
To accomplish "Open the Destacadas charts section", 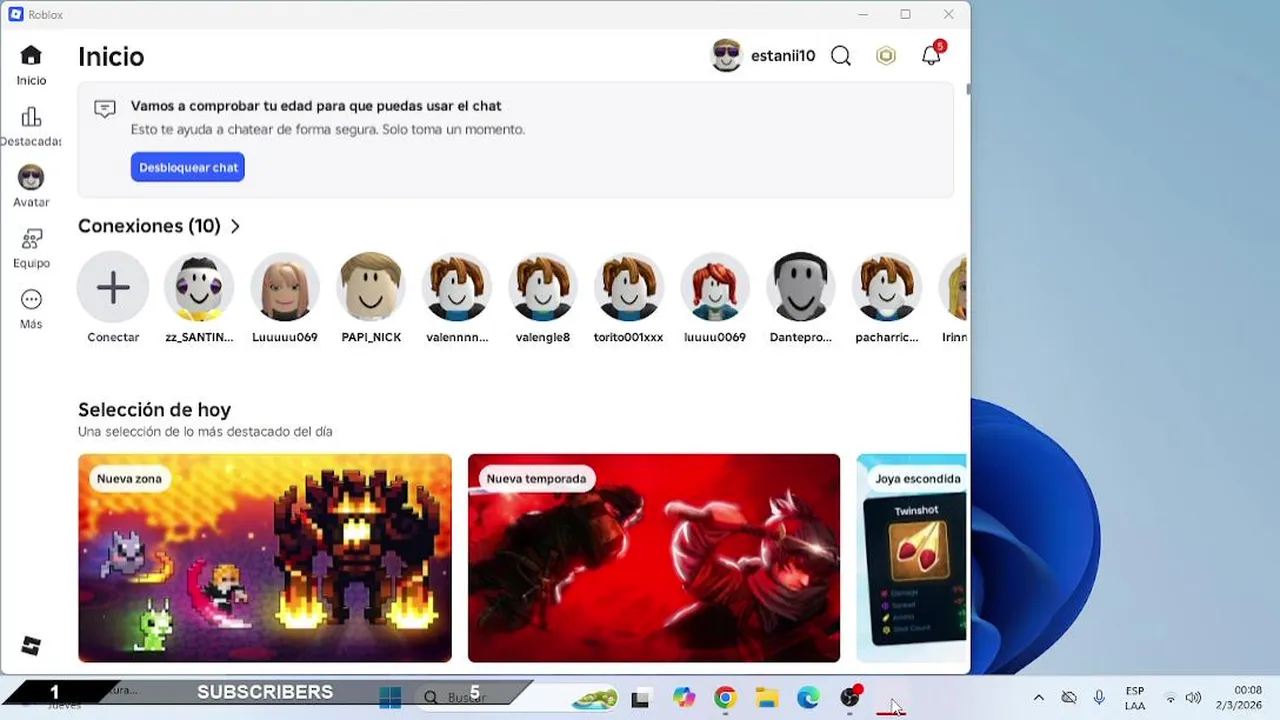I will [31, 117].
